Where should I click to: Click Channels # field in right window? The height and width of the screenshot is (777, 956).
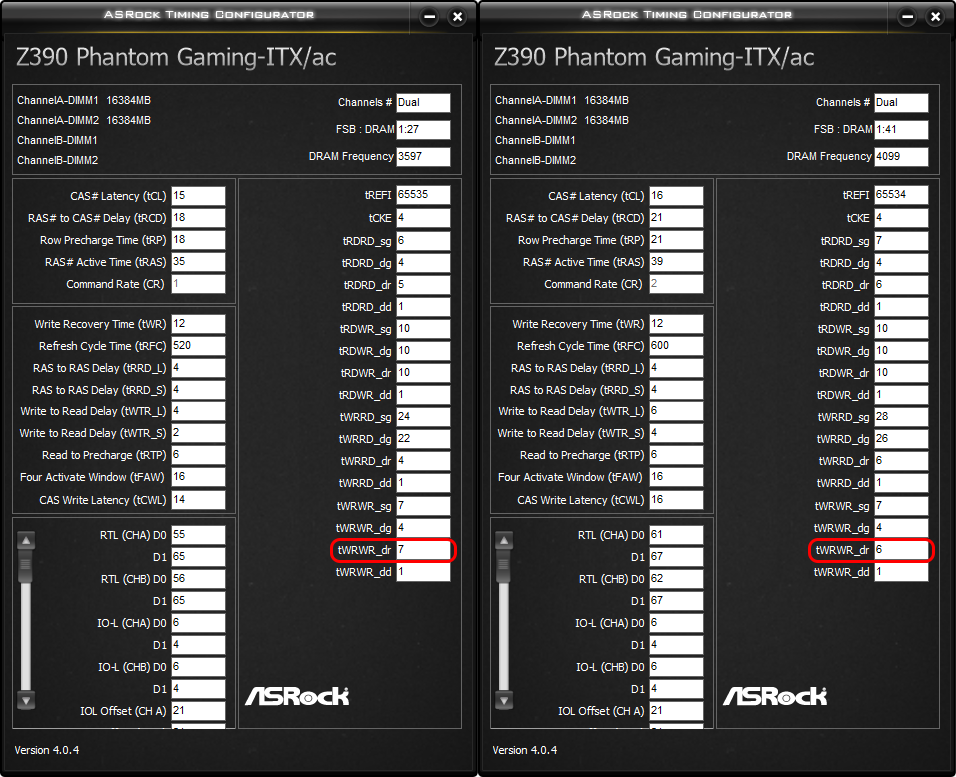pyautogui.click(x=901, y=103)
